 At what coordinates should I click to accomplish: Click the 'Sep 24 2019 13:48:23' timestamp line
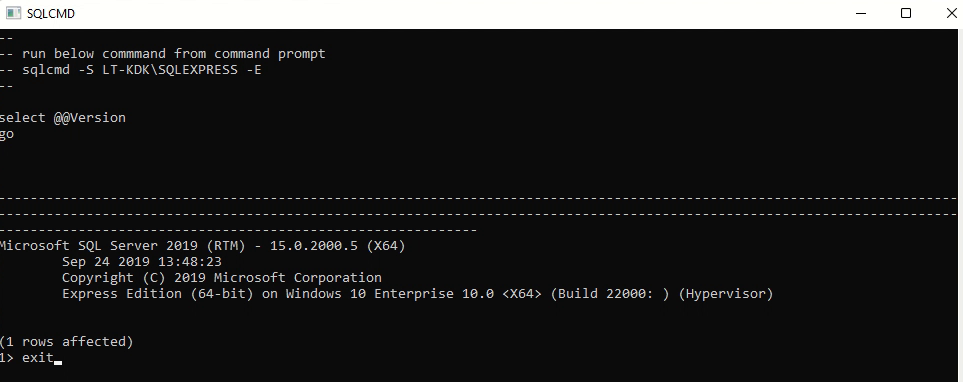click(x=142, y=262)
